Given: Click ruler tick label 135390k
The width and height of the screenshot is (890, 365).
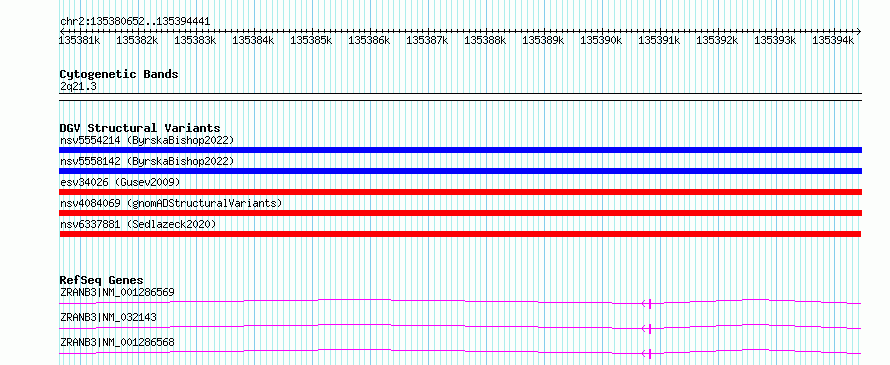Looking at the screenshot, I should [x=601, y=40].
